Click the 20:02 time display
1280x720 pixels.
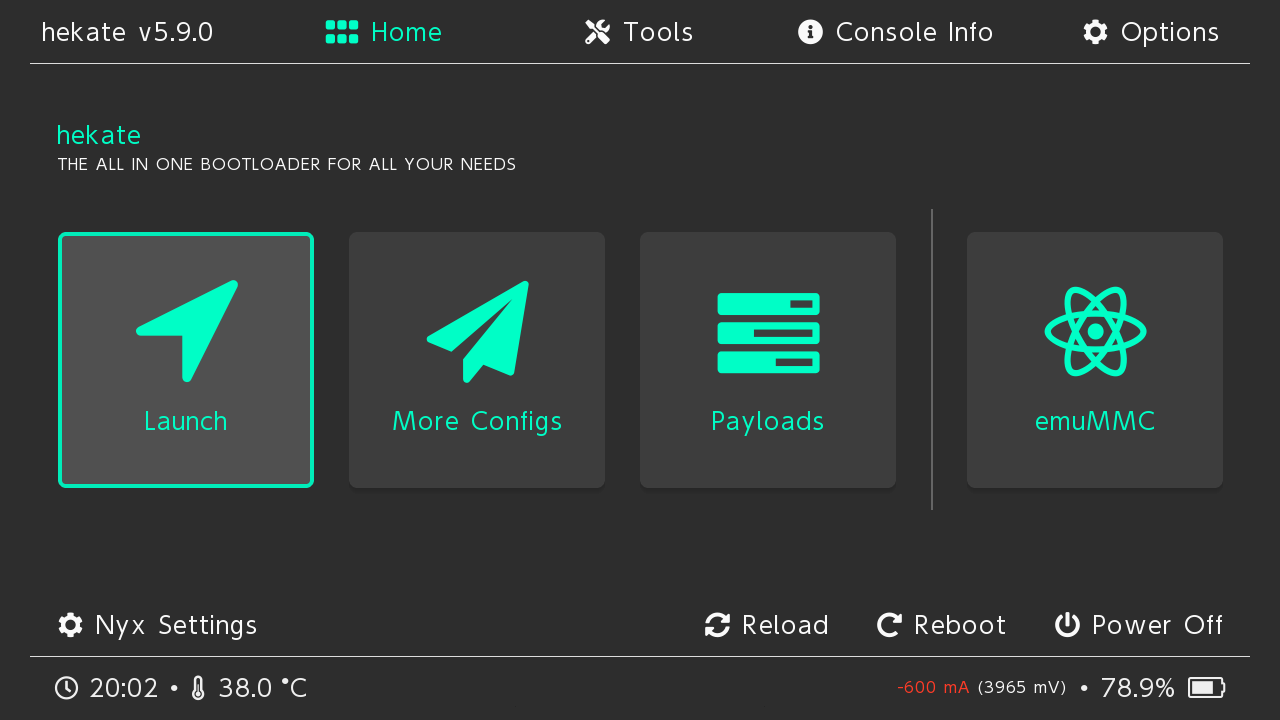click(x=124, y=688)
